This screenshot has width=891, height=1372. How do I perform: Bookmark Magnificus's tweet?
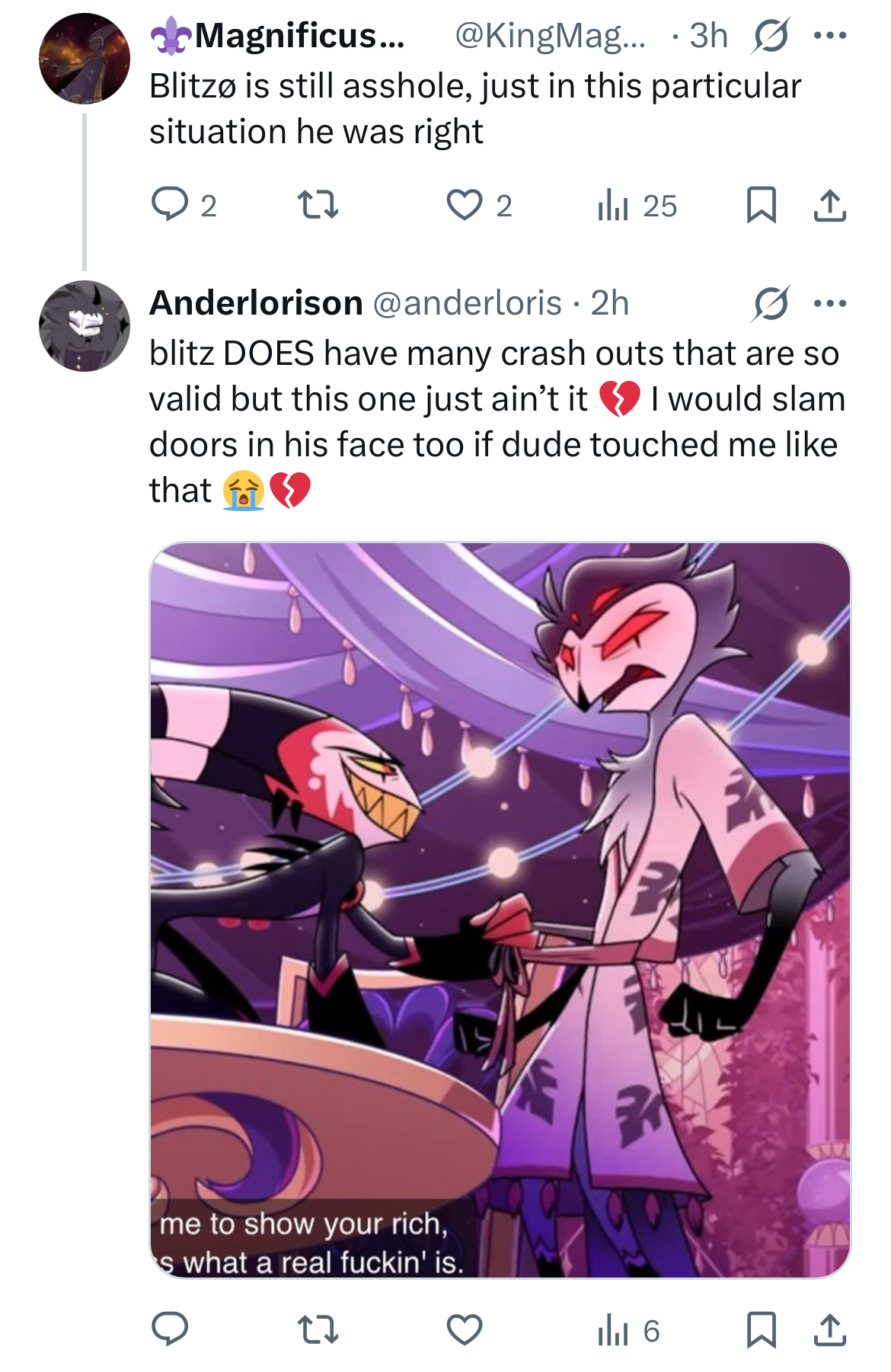coord(762,205)
